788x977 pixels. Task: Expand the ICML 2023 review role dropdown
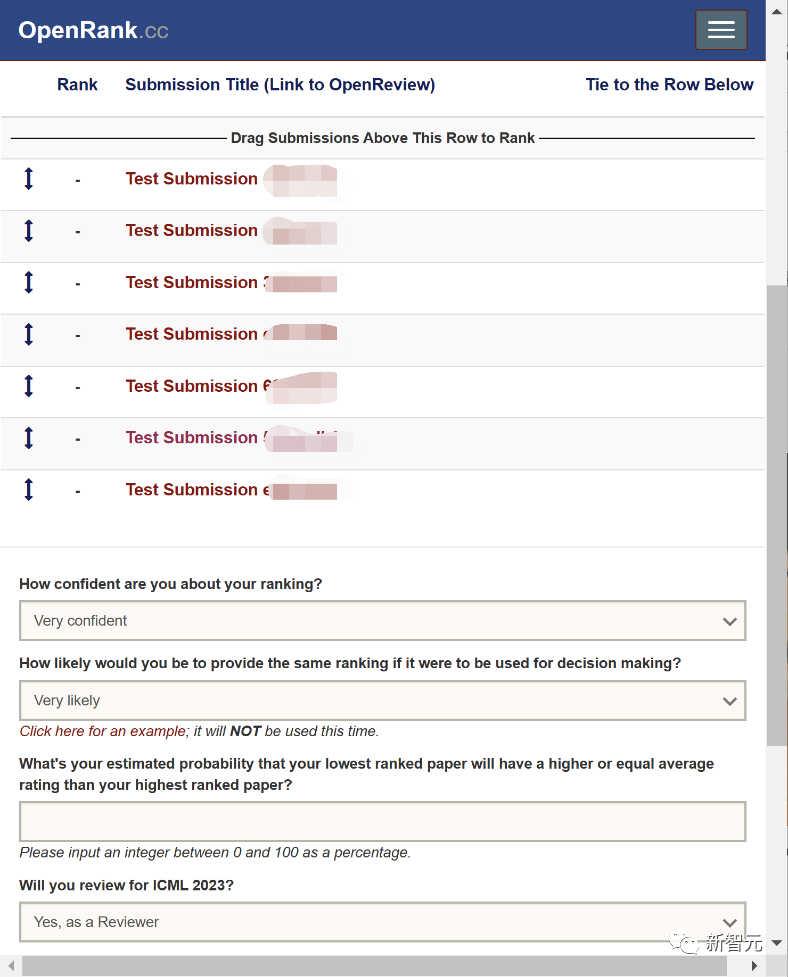(382, 922)
